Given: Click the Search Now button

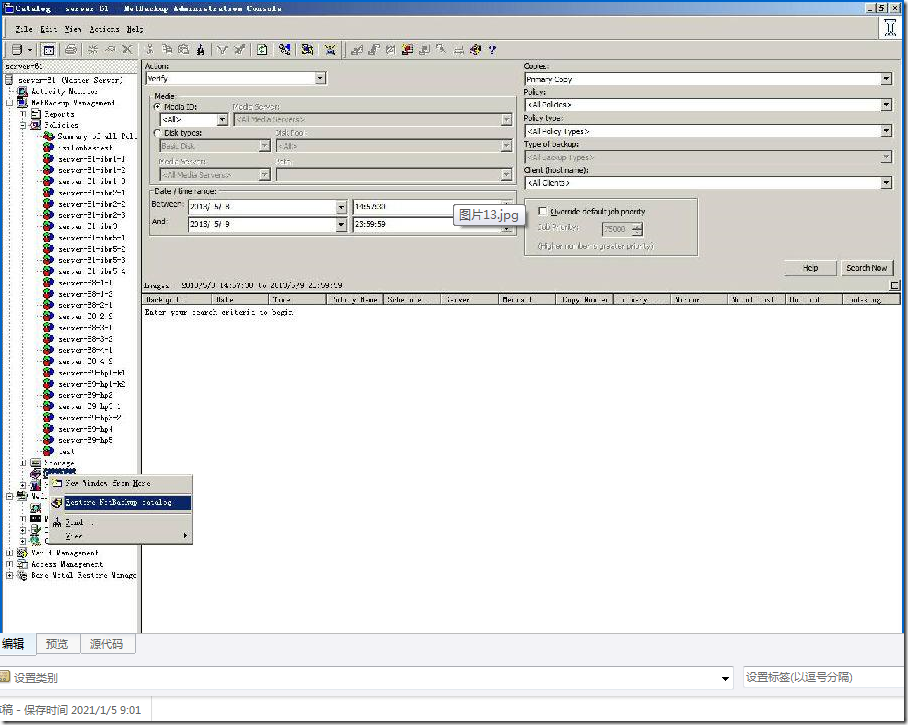Looking at the screenshot, I should pos(865,268).
